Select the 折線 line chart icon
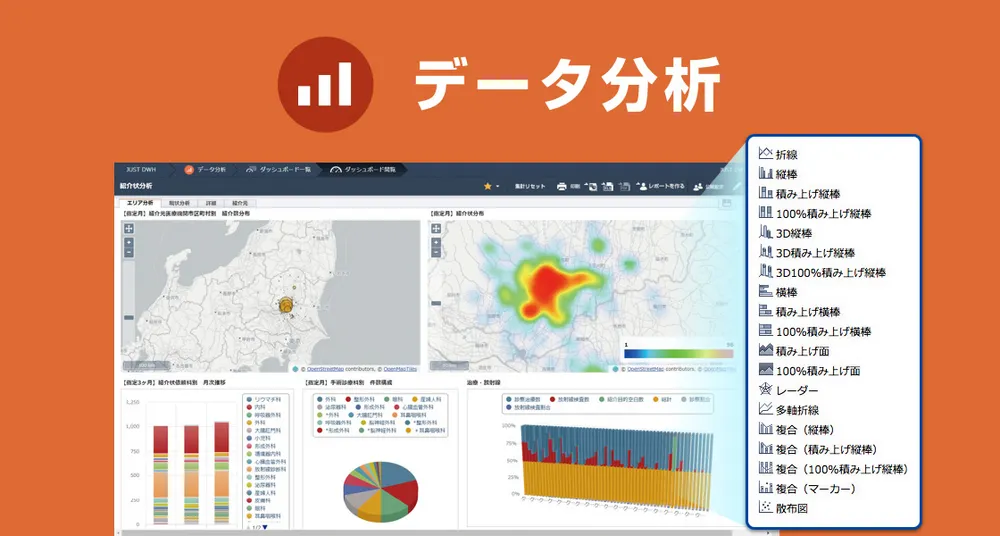 (766, 154)
